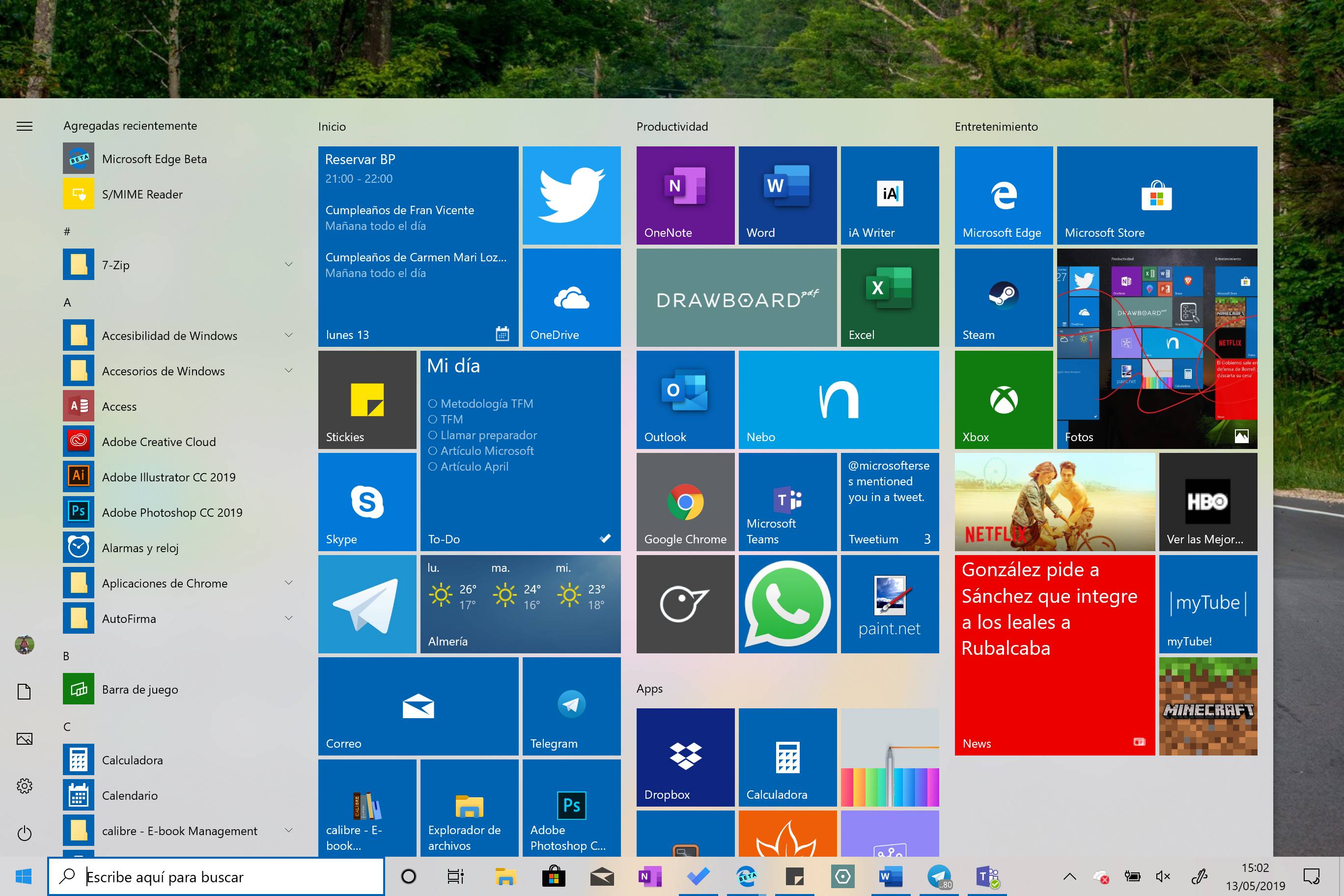Launch Excel from the Productividad tiles
The image size is (1344, 896).
click(889, 297)
